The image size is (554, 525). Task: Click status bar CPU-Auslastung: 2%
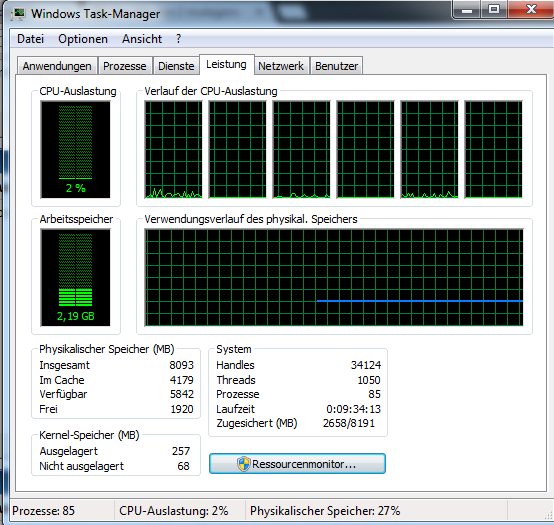click(173, 511)
